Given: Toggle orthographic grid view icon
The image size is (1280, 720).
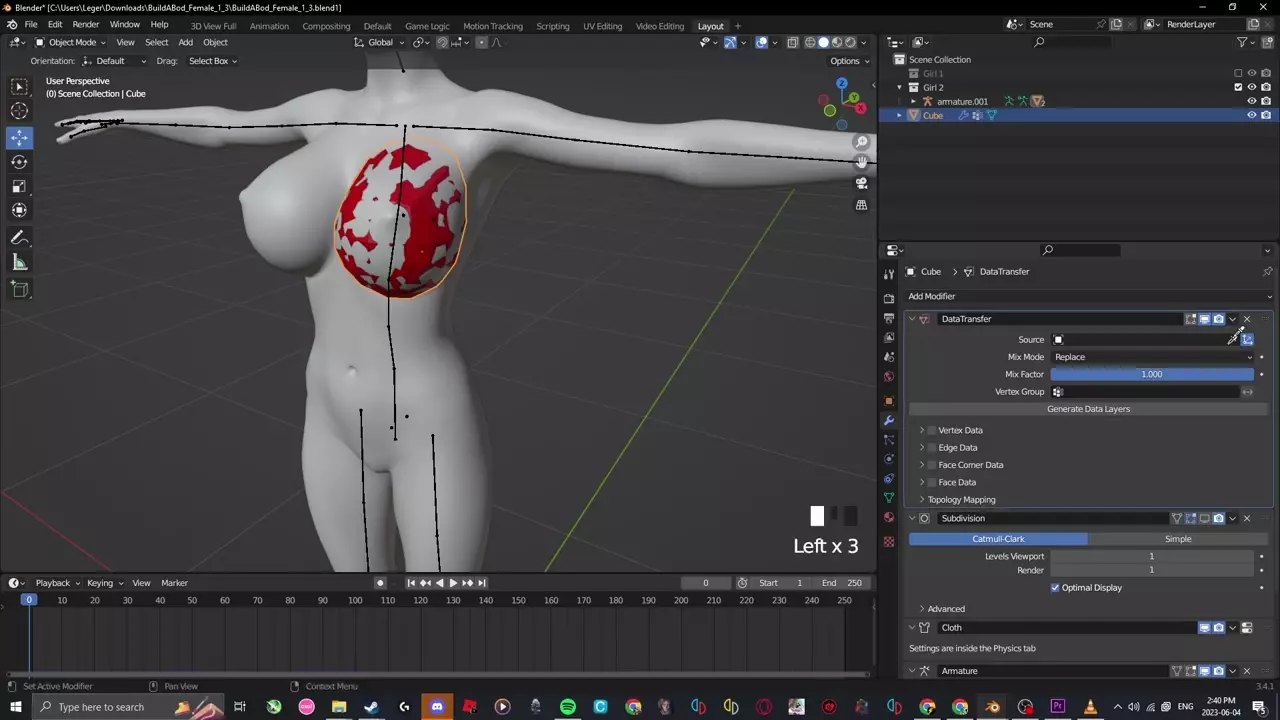Looking at the screenshot, I should tap(861, 205).
